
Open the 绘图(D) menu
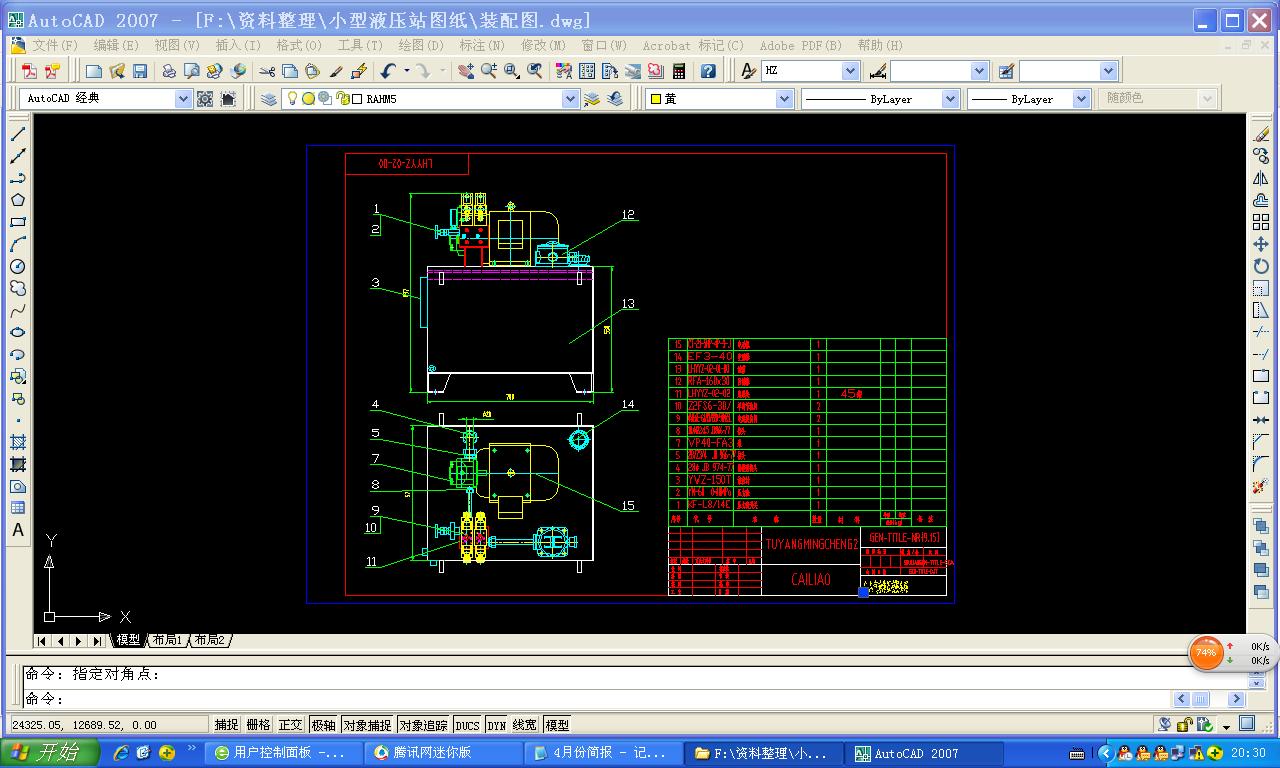point(421,45)
